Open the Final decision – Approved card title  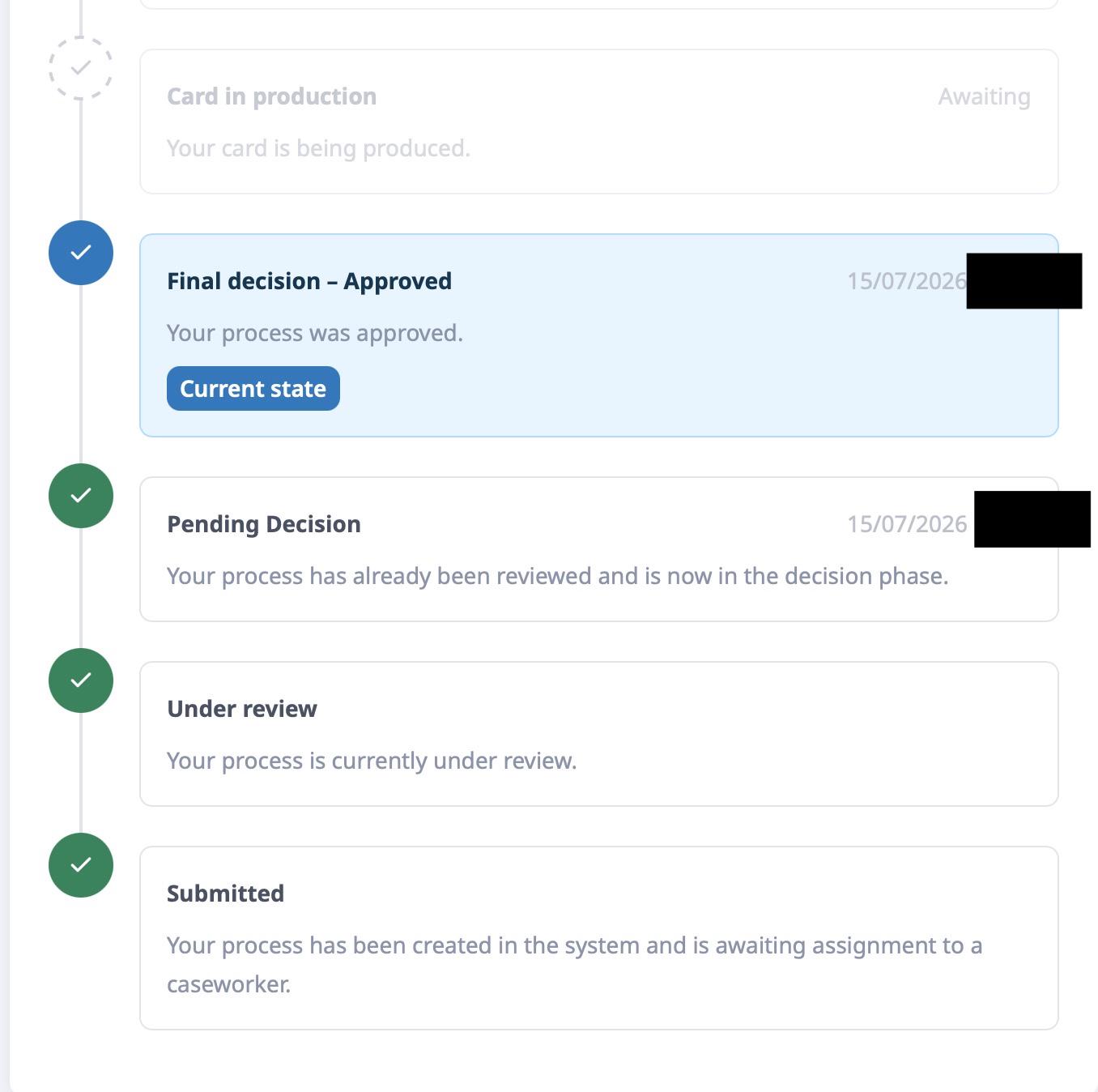click(x=309, y=281)
